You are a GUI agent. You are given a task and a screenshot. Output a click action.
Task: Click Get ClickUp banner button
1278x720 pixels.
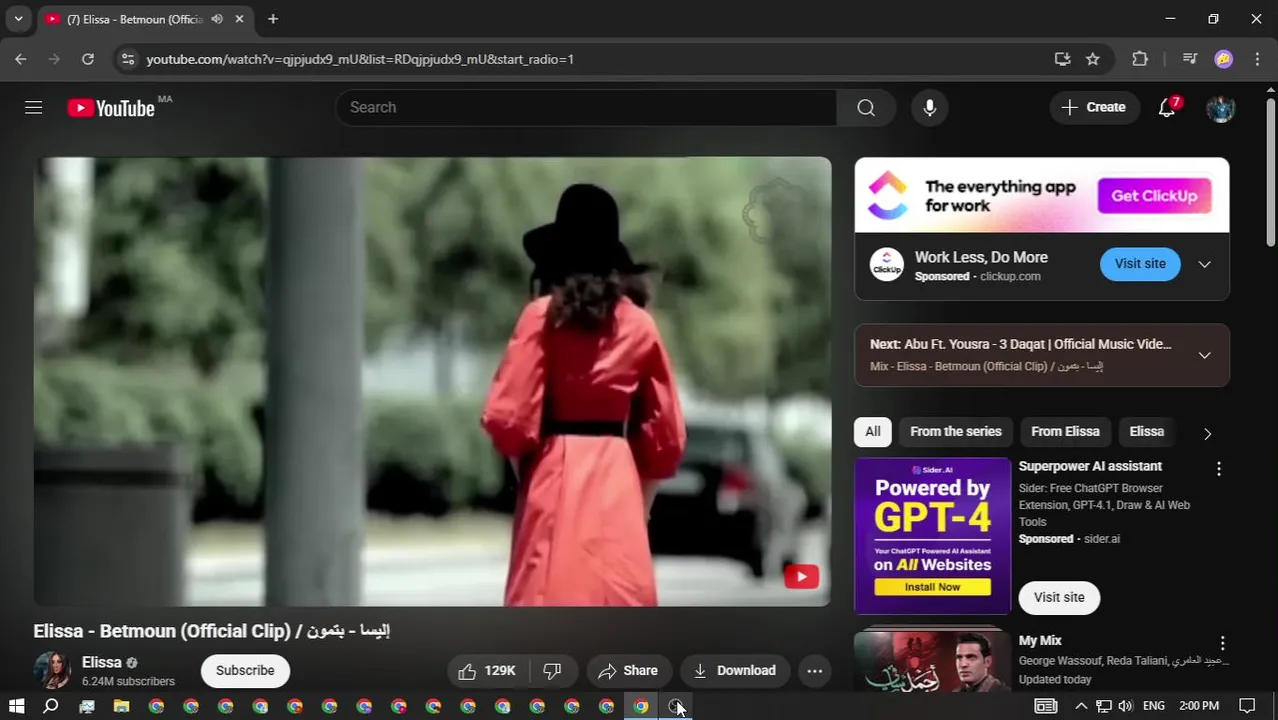pyautogui.click(x=1154, y=196)
